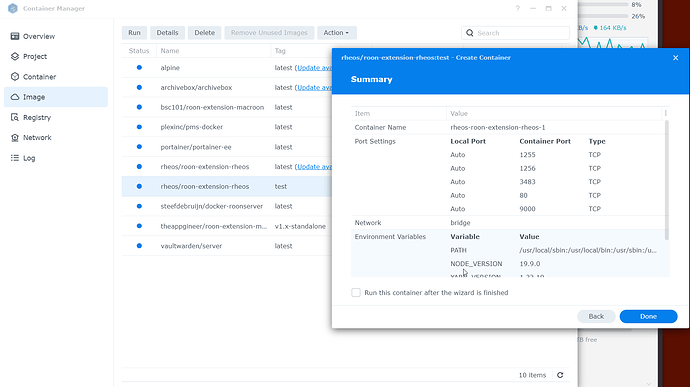Close the Create Container dialog
The width and height of the screenshot is (690, 387).
coord(675,58)
